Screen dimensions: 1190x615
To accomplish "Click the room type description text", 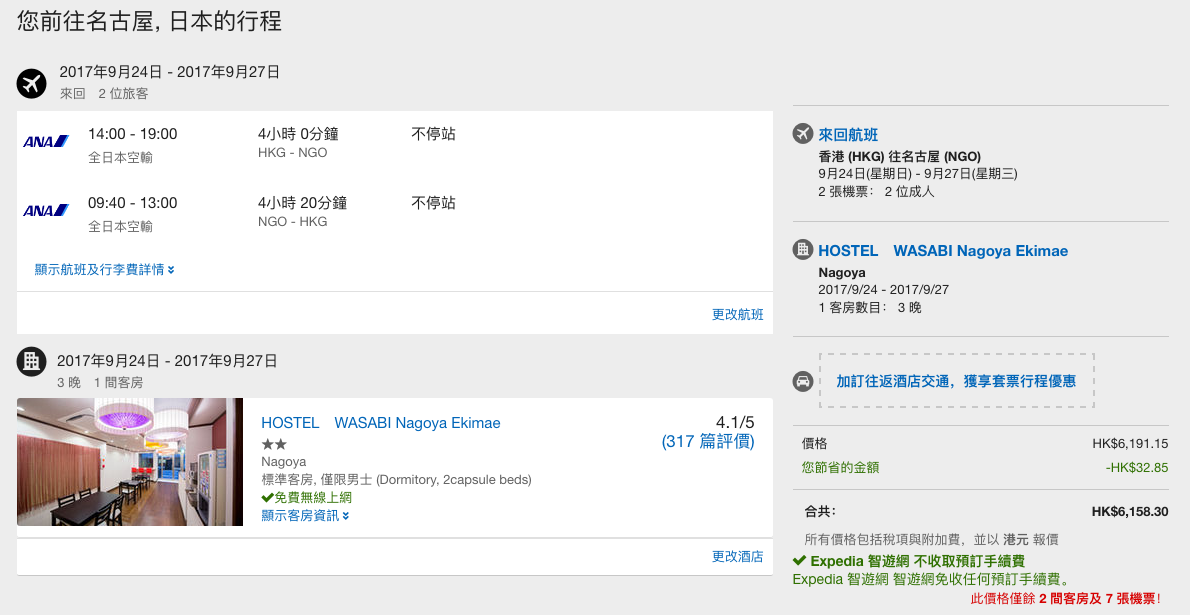I will [396, 480].
